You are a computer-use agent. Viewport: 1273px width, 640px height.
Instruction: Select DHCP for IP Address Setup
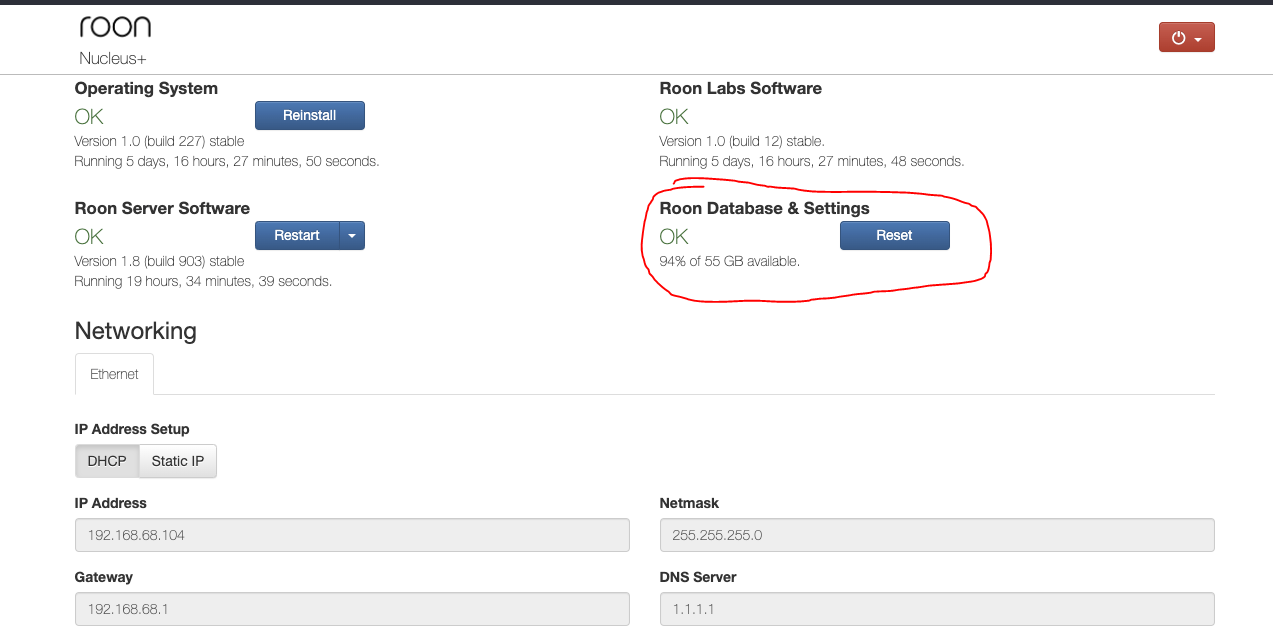point(106,461)
